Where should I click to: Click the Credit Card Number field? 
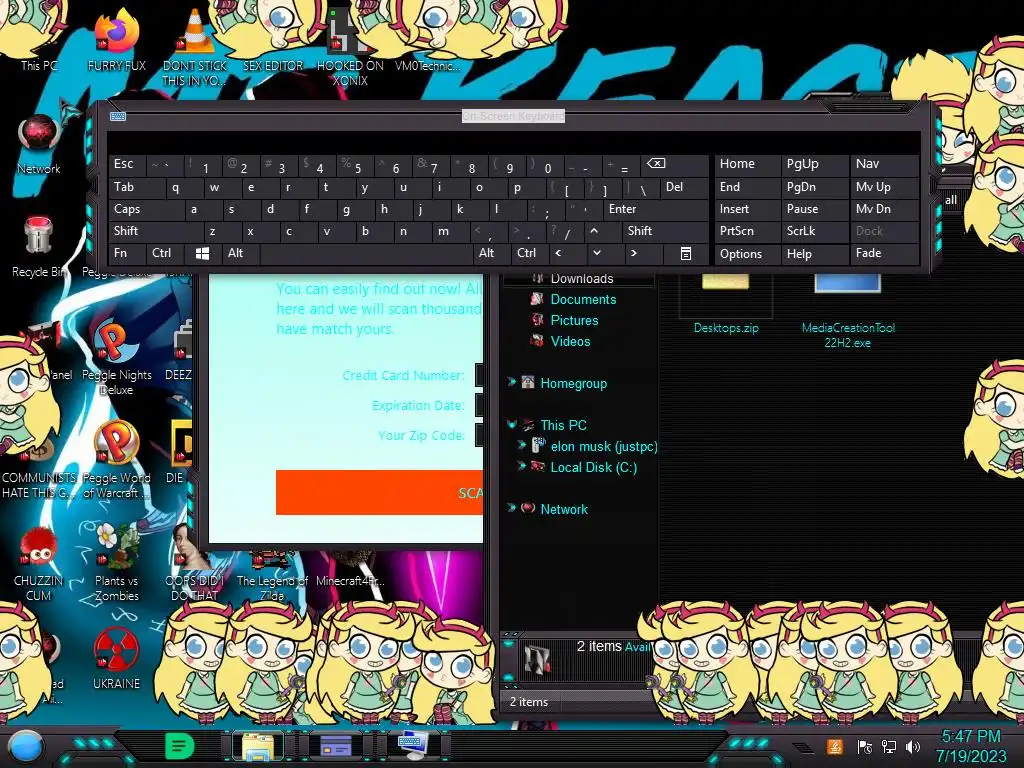click(479, 375)
